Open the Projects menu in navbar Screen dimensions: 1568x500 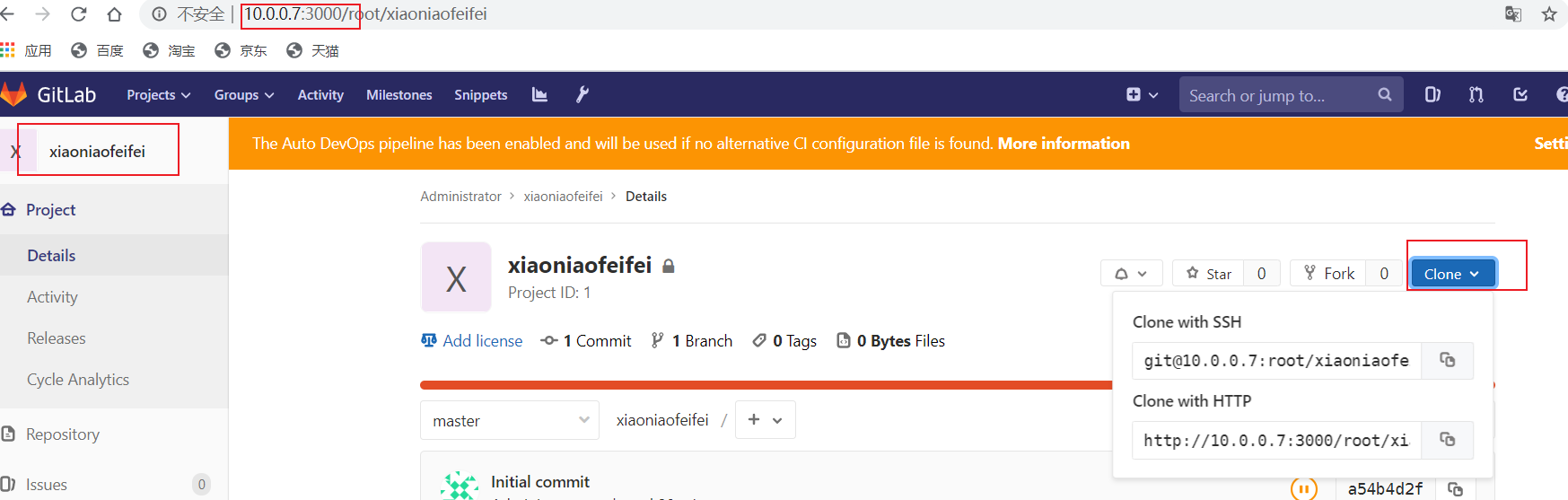(158, 95)
